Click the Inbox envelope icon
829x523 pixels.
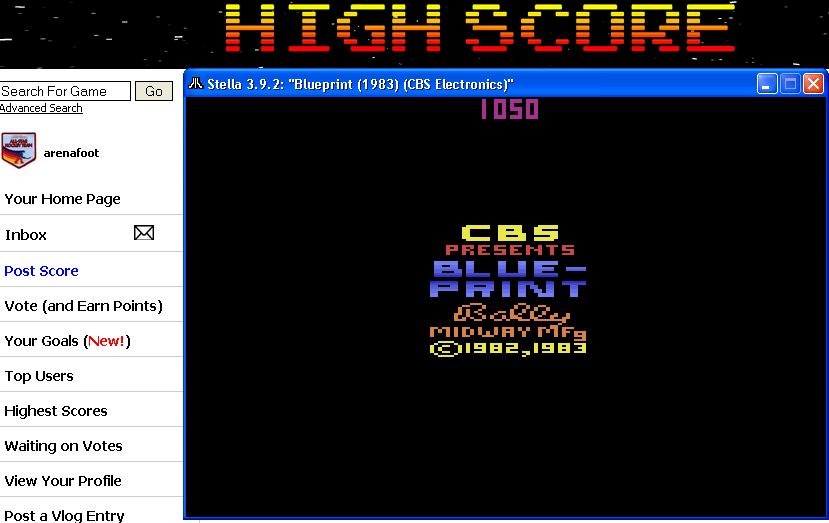tap(144, 233)
